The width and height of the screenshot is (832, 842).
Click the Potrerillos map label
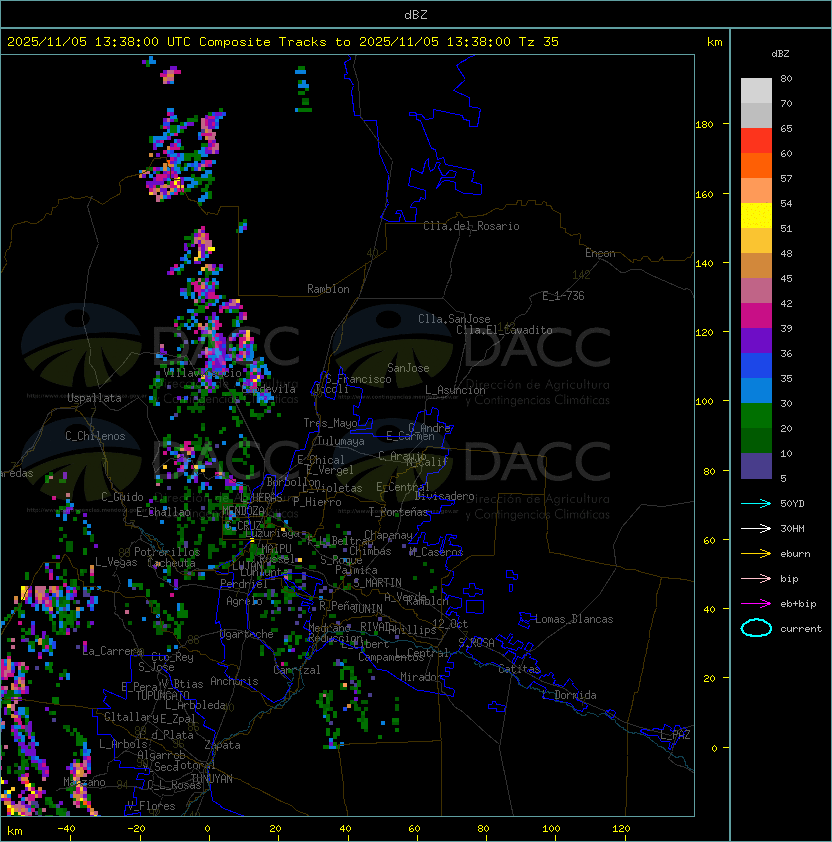pos(167,552)
